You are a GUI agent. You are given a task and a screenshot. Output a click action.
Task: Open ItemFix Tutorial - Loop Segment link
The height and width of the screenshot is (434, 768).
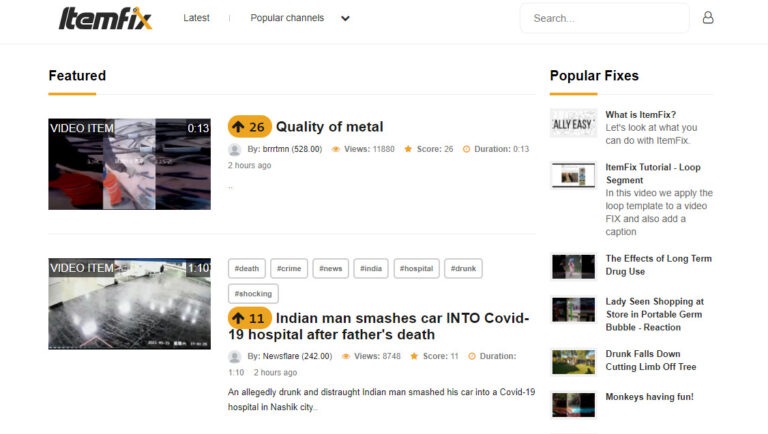(653, 173)
